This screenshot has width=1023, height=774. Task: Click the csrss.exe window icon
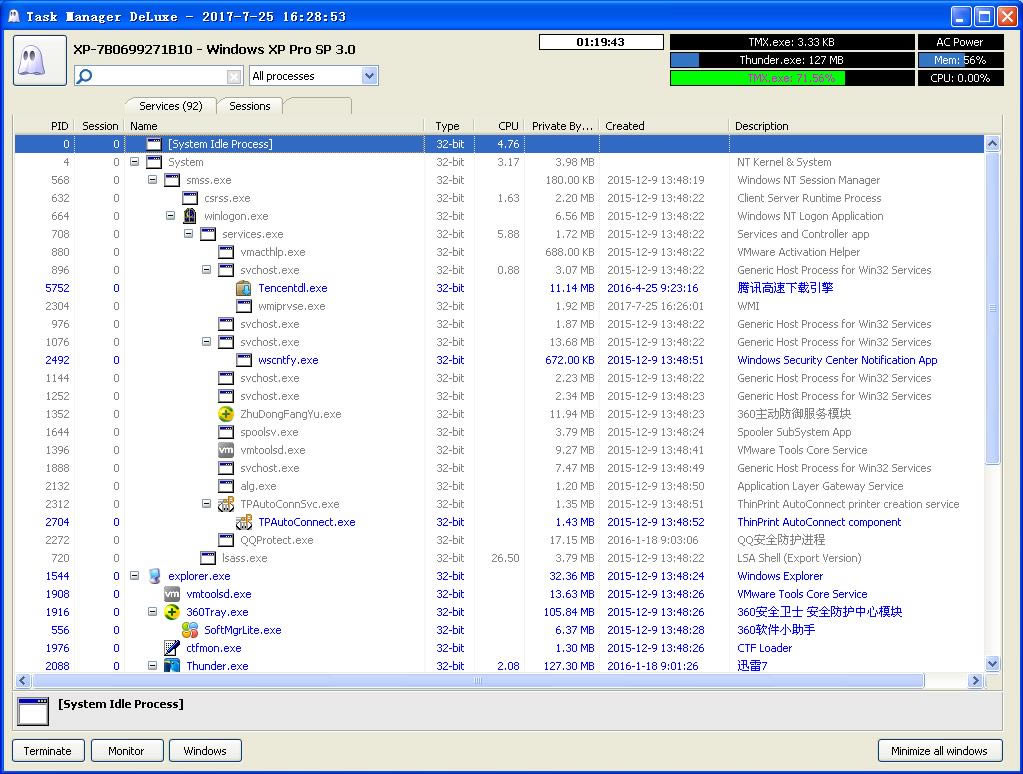pos(190,198)
